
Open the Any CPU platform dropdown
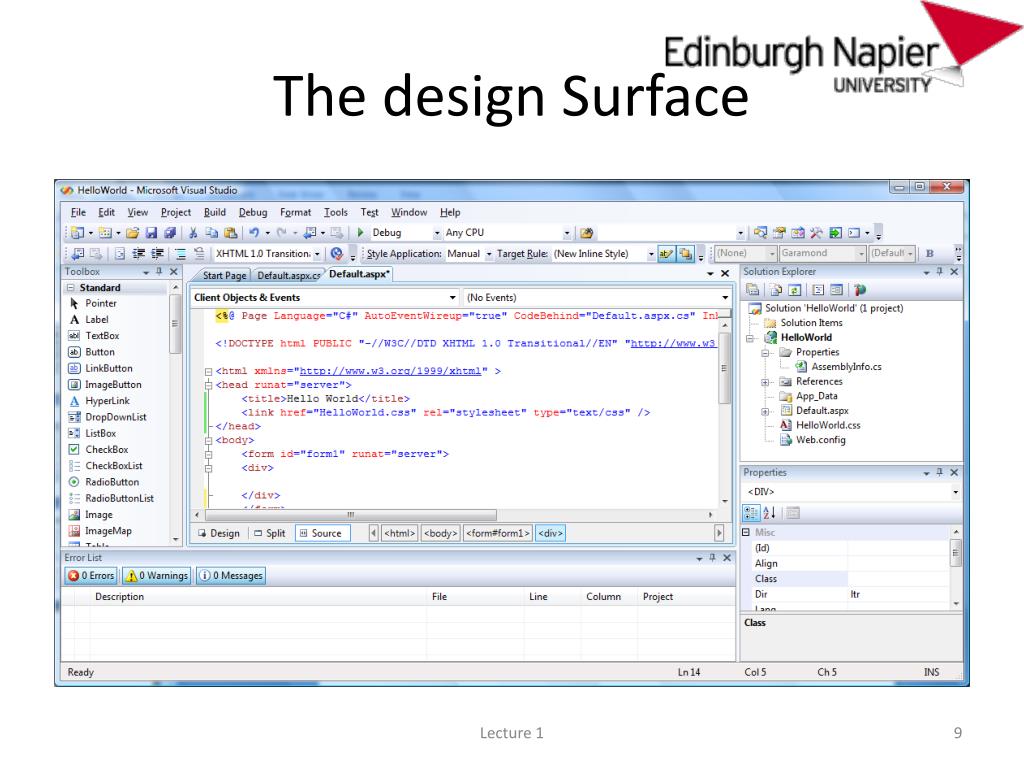pos(567,233)
